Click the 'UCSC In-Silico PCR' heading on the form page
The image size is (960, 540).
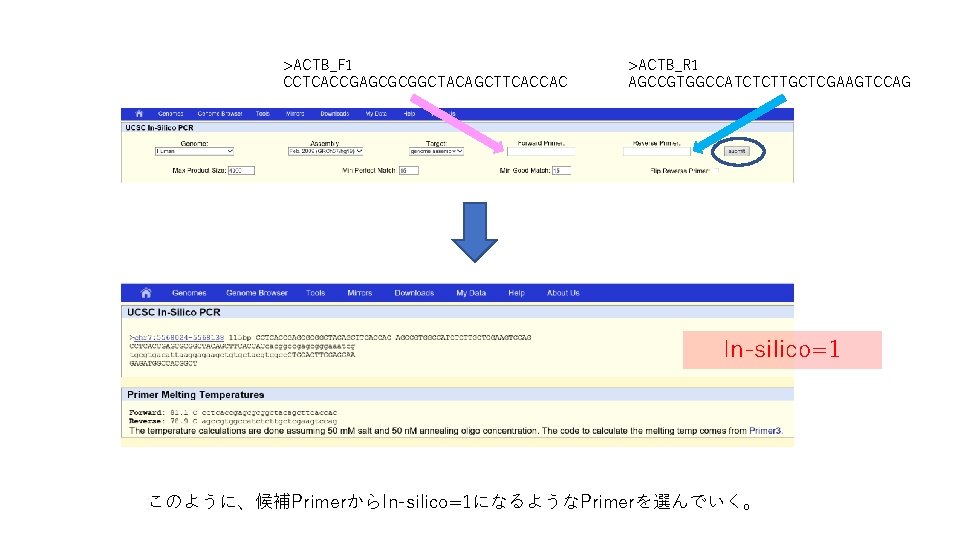[159, 128]
